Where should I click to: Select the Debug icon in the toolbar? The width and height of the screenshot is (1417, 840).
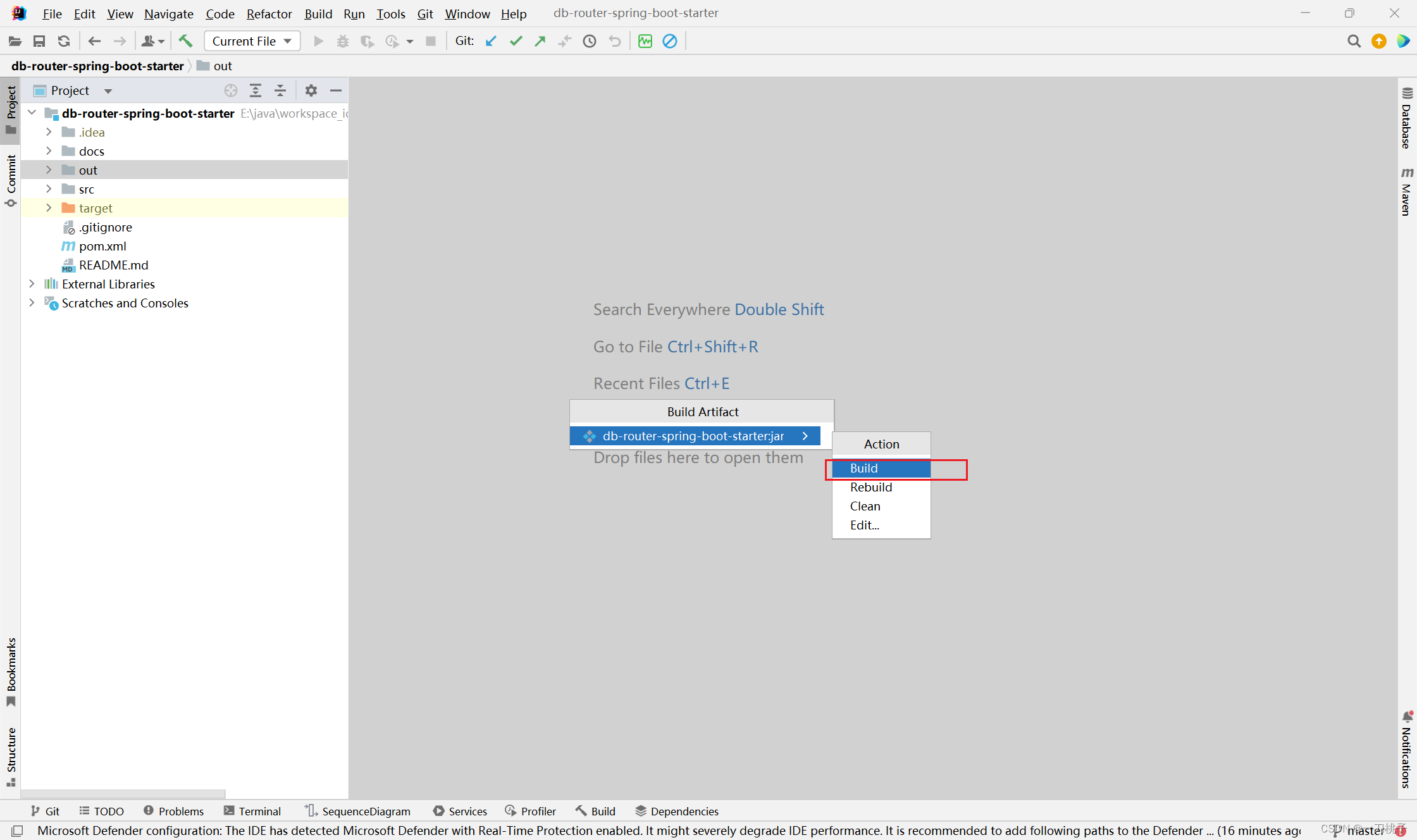tap(343, 40)
